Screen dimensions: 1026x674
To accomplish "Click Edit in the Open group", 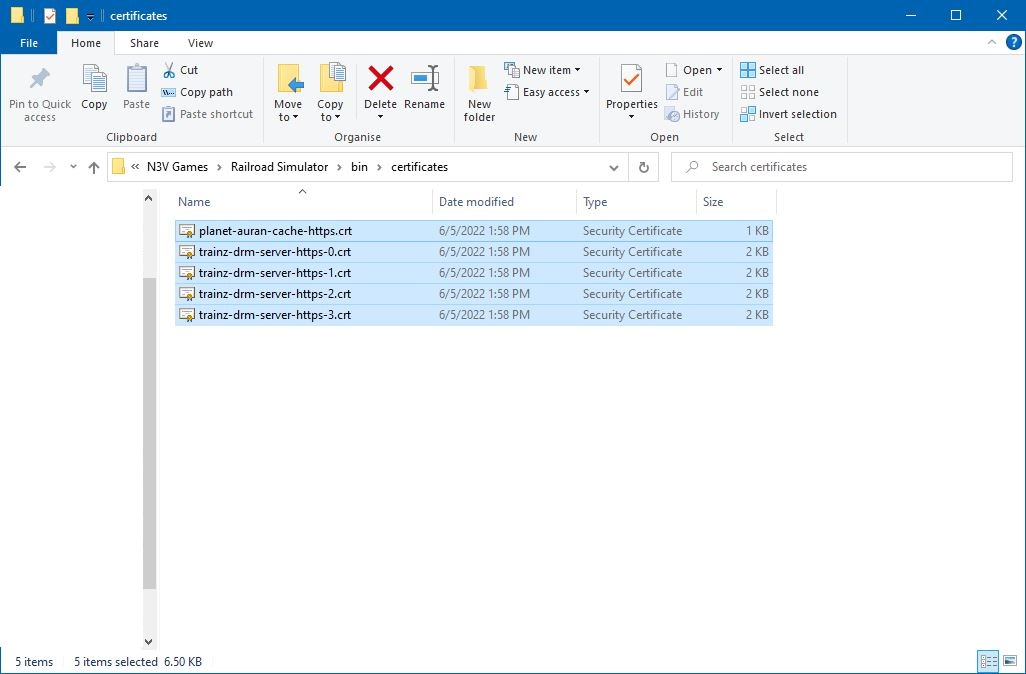I will tap(684, 92).
